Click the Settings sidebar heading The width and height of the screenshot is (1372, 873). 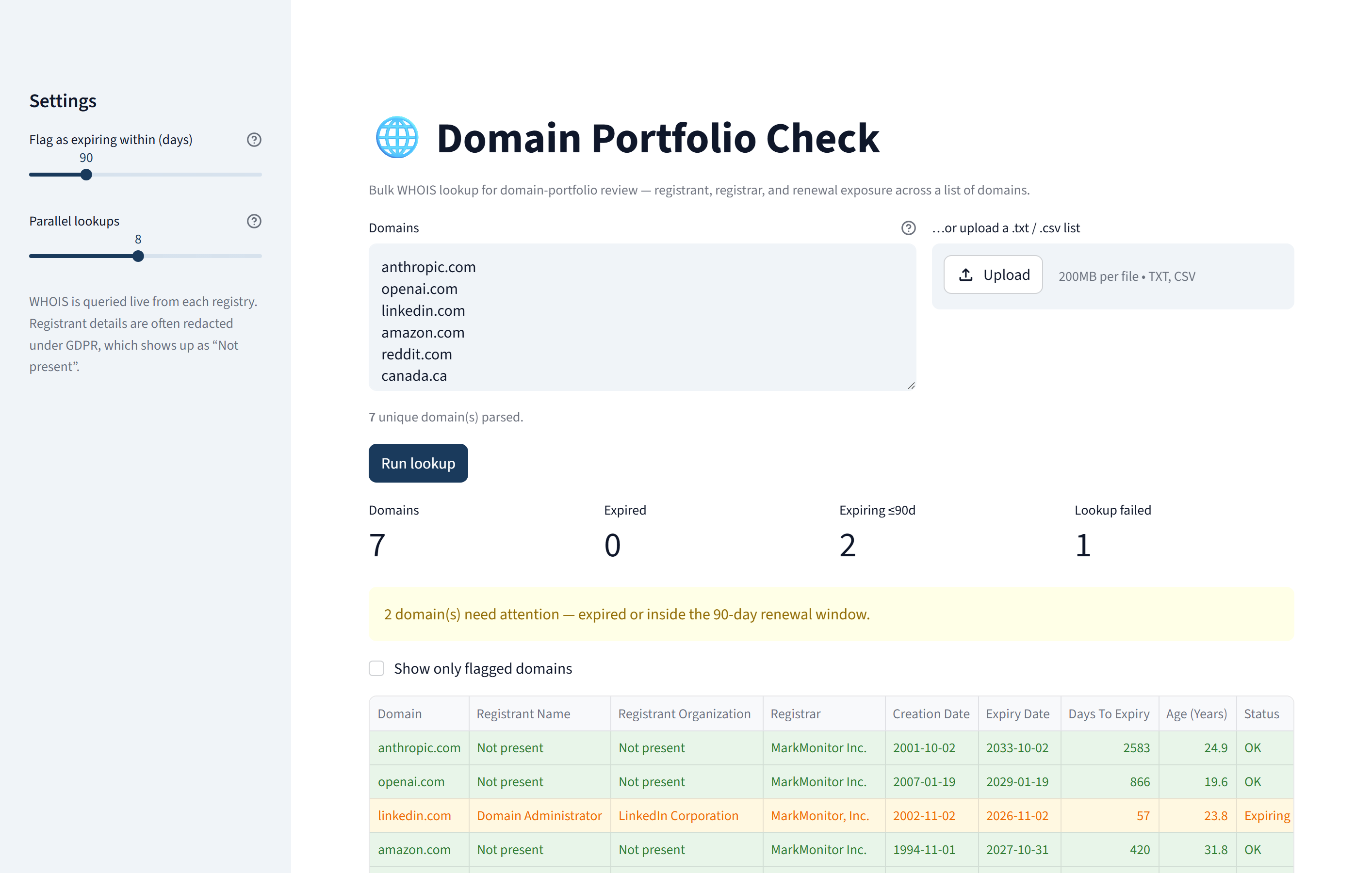tap(63, 101)
